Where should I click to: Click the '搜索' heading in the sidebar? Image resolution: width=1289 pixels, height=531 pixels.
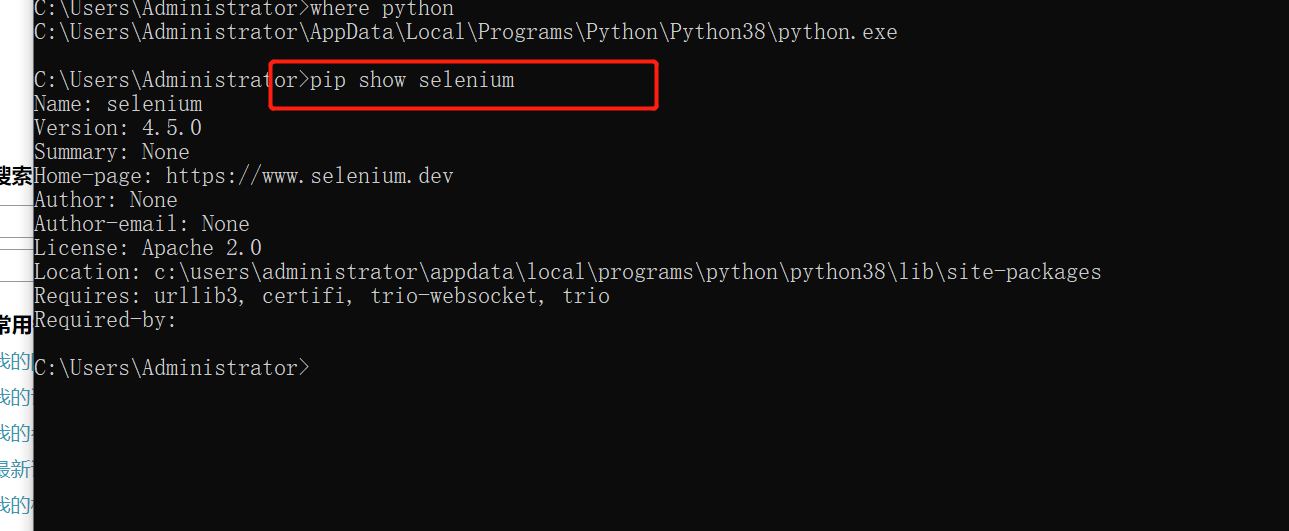pos(16,177)
